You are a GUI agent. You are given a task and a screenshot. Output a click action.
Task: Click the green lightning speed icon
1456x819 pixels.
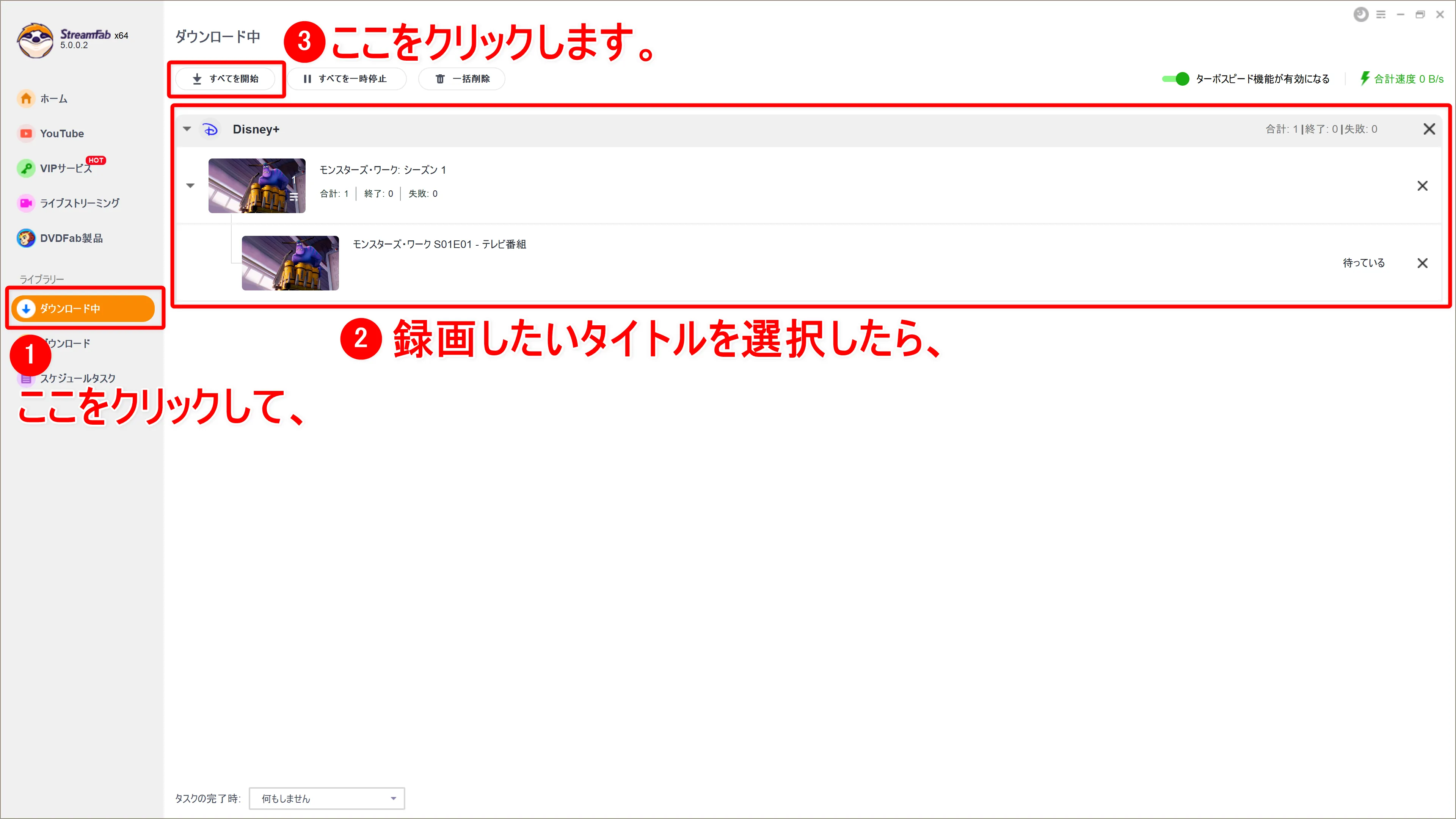1365,78
